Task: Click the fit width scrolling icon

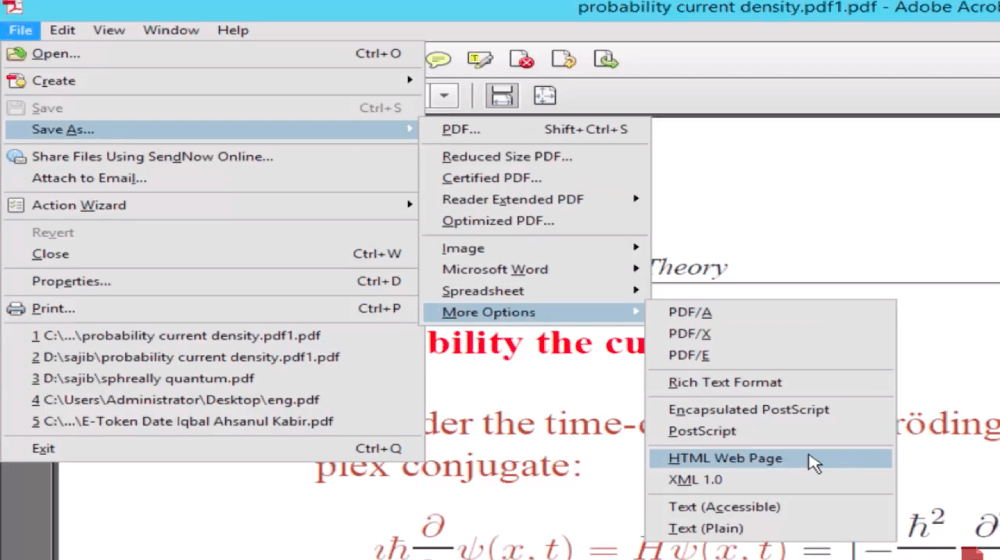Action: coord(502,96)
